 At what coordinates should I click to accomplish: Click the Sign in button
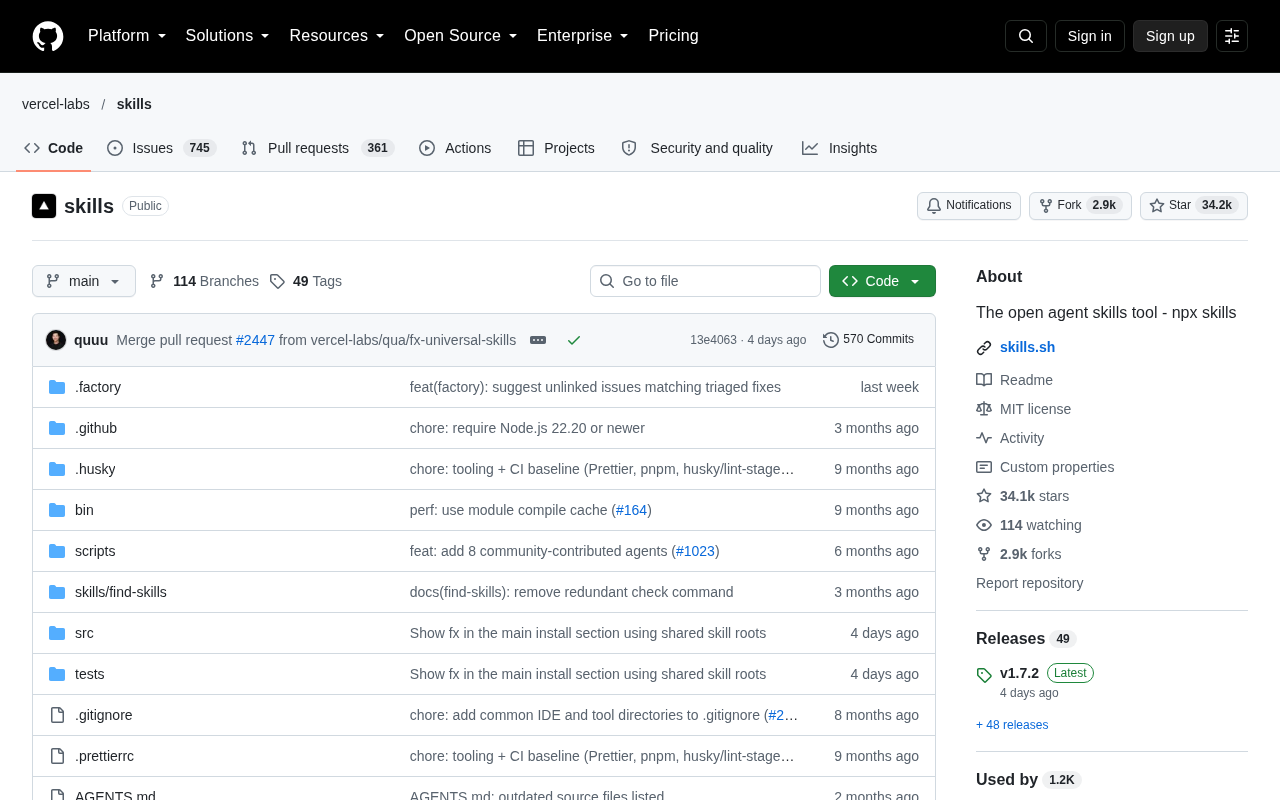[x=1090, y=36]
